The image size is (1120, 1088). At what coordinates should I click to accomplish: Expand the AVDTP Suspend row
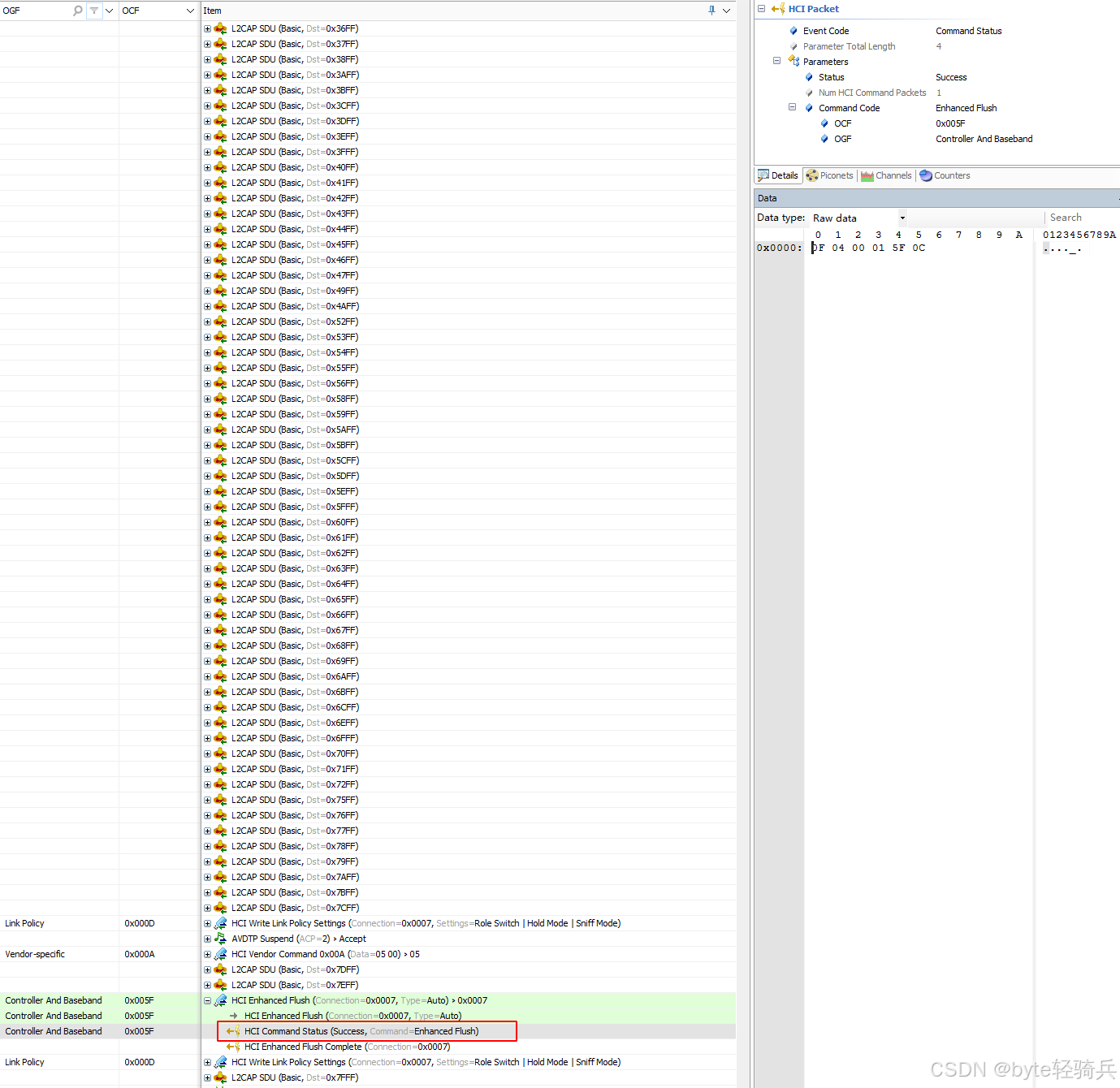(207, 939)
